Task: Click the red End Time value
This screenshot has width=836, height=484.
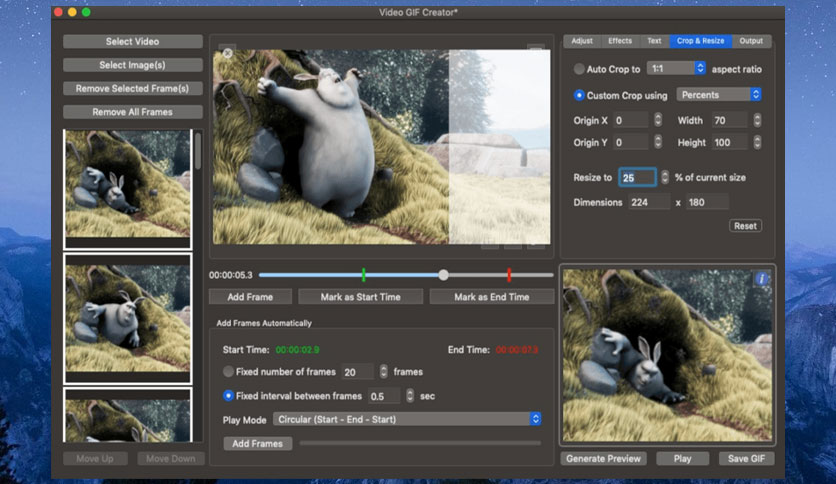Action: coord(517,350)
